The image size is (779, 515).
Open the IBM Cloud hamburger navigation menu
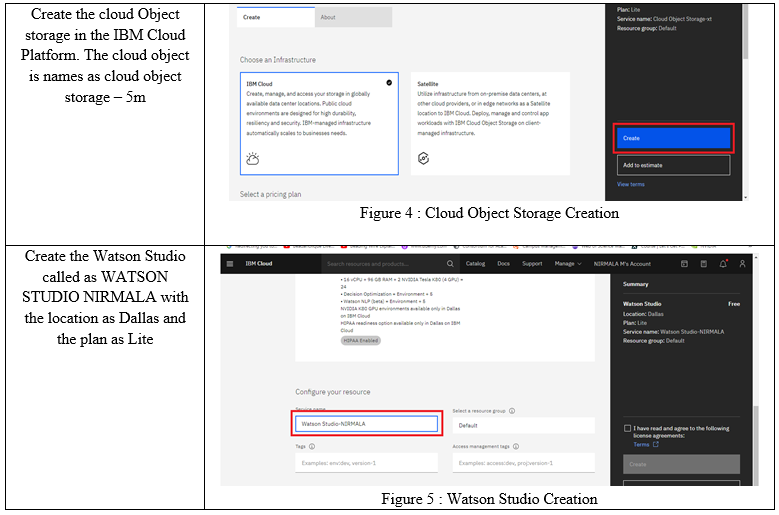pyautogui.click(x=230, y=264)
